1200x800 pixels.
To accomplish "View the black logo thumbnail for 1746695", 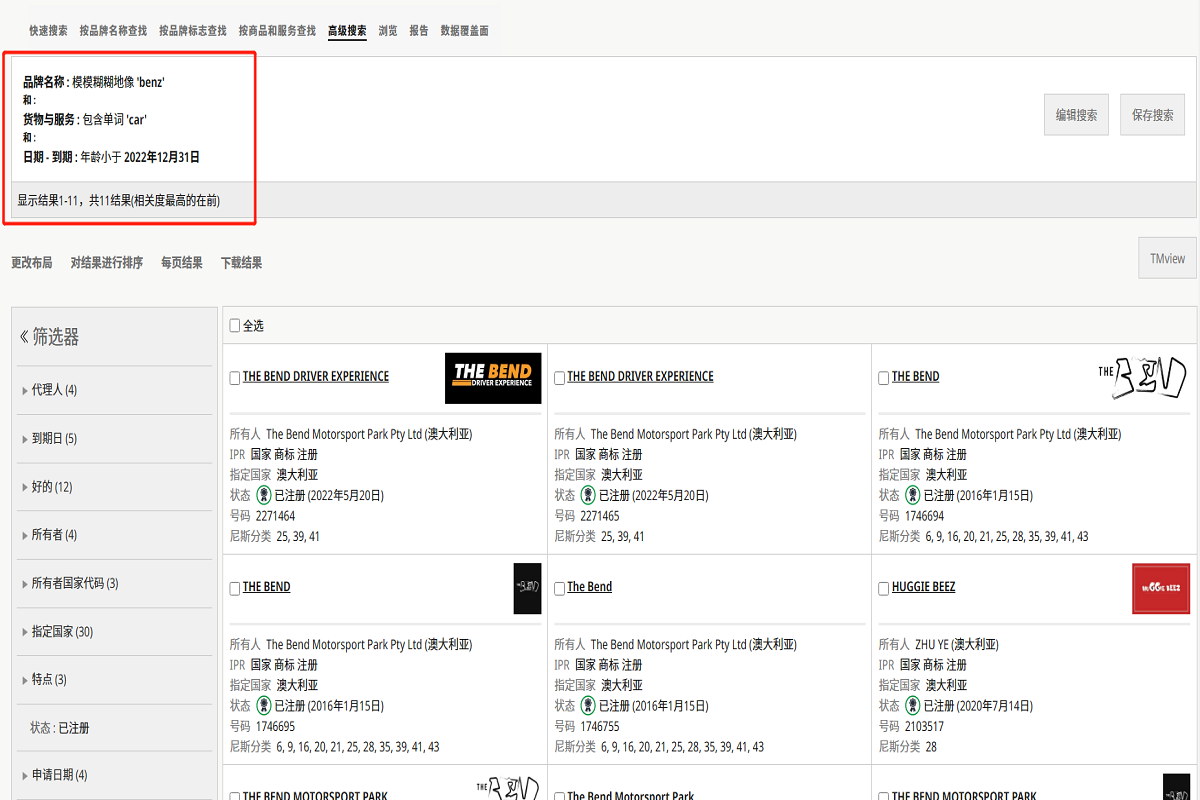I will (x=527, y=588).
